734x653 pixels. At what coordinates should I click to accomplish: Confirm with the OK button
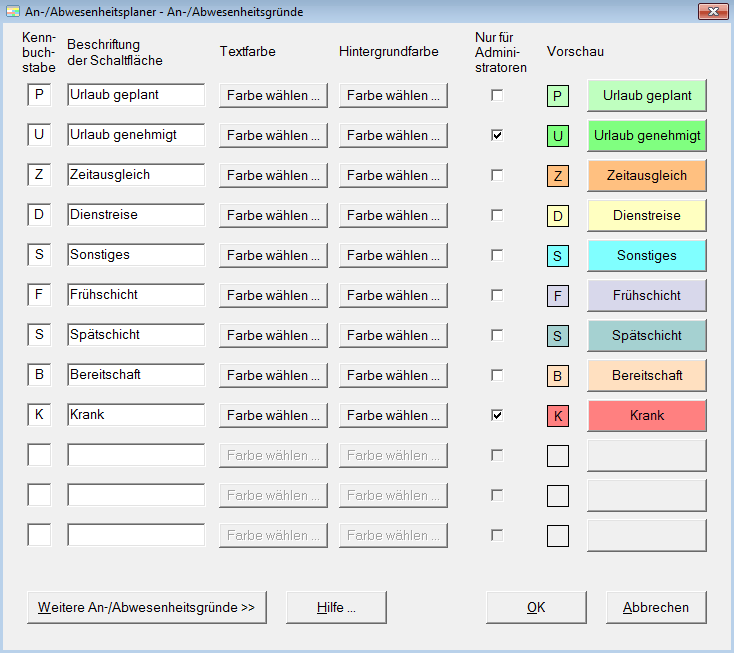coord(536,607)
